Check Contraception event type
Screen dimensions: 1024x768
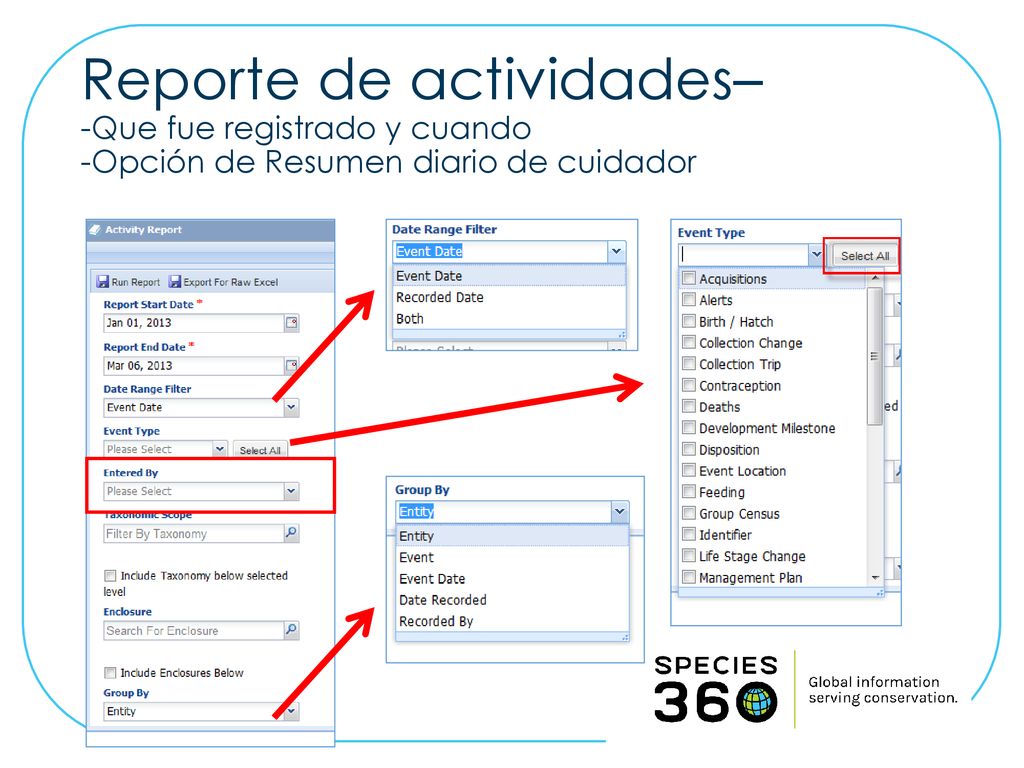click(x=688, y=385)
